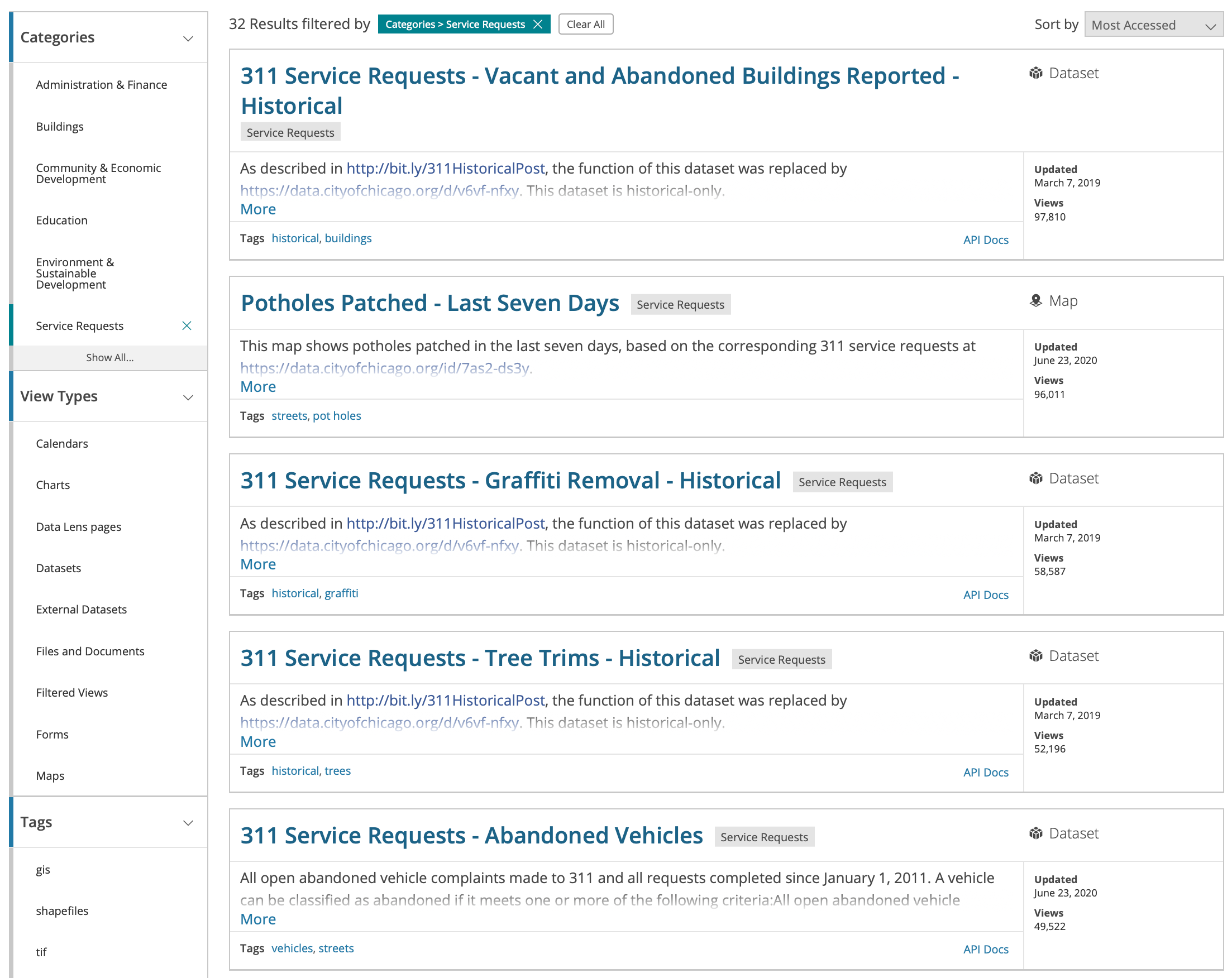The height and width of the screenshot is (978, 1232).
Task: Open Potholes Patched - Last Seven Days
Action: point(429,303)
